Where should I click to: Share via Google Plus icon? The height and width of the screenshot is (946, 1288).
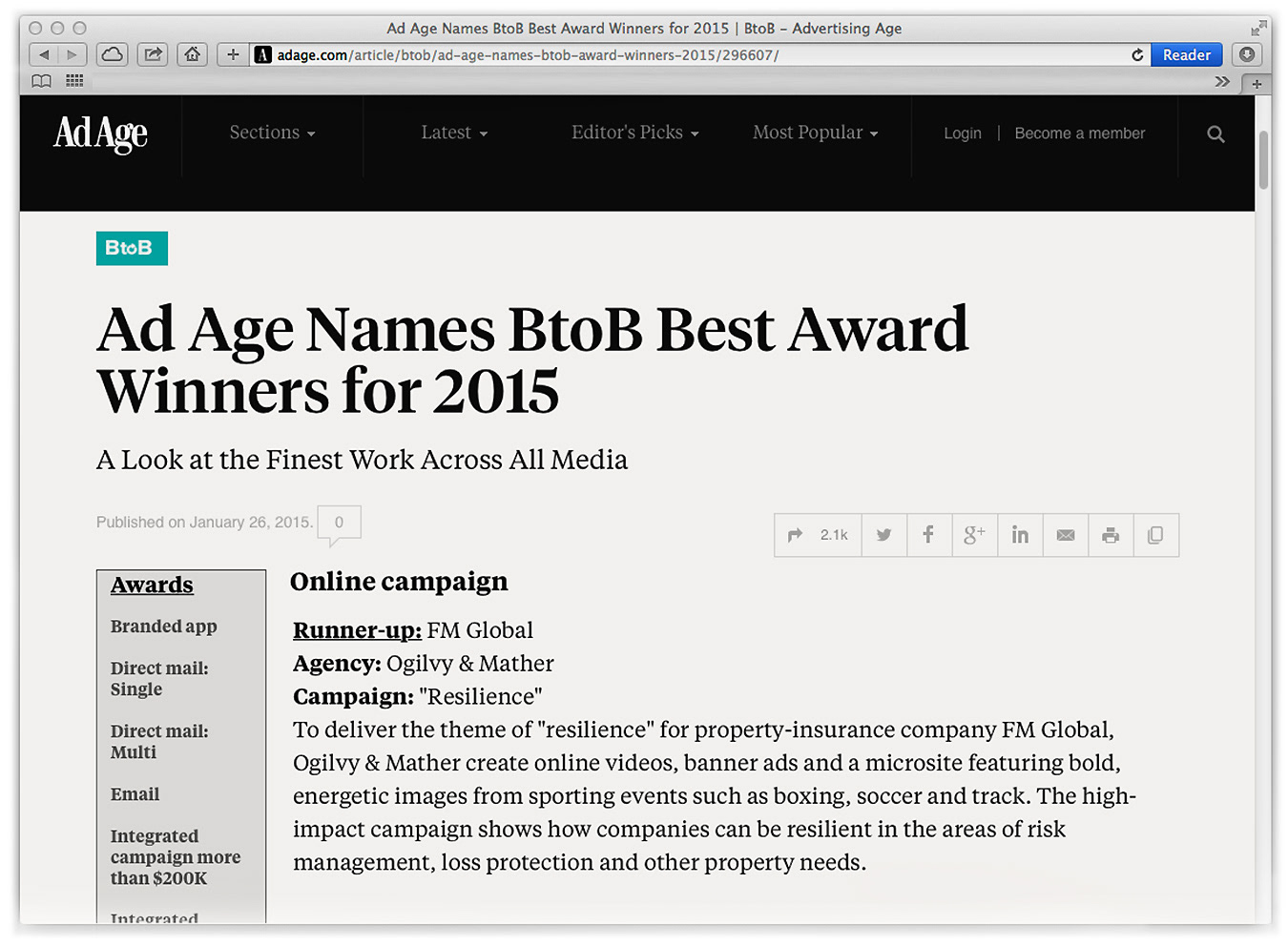(974, 535)
